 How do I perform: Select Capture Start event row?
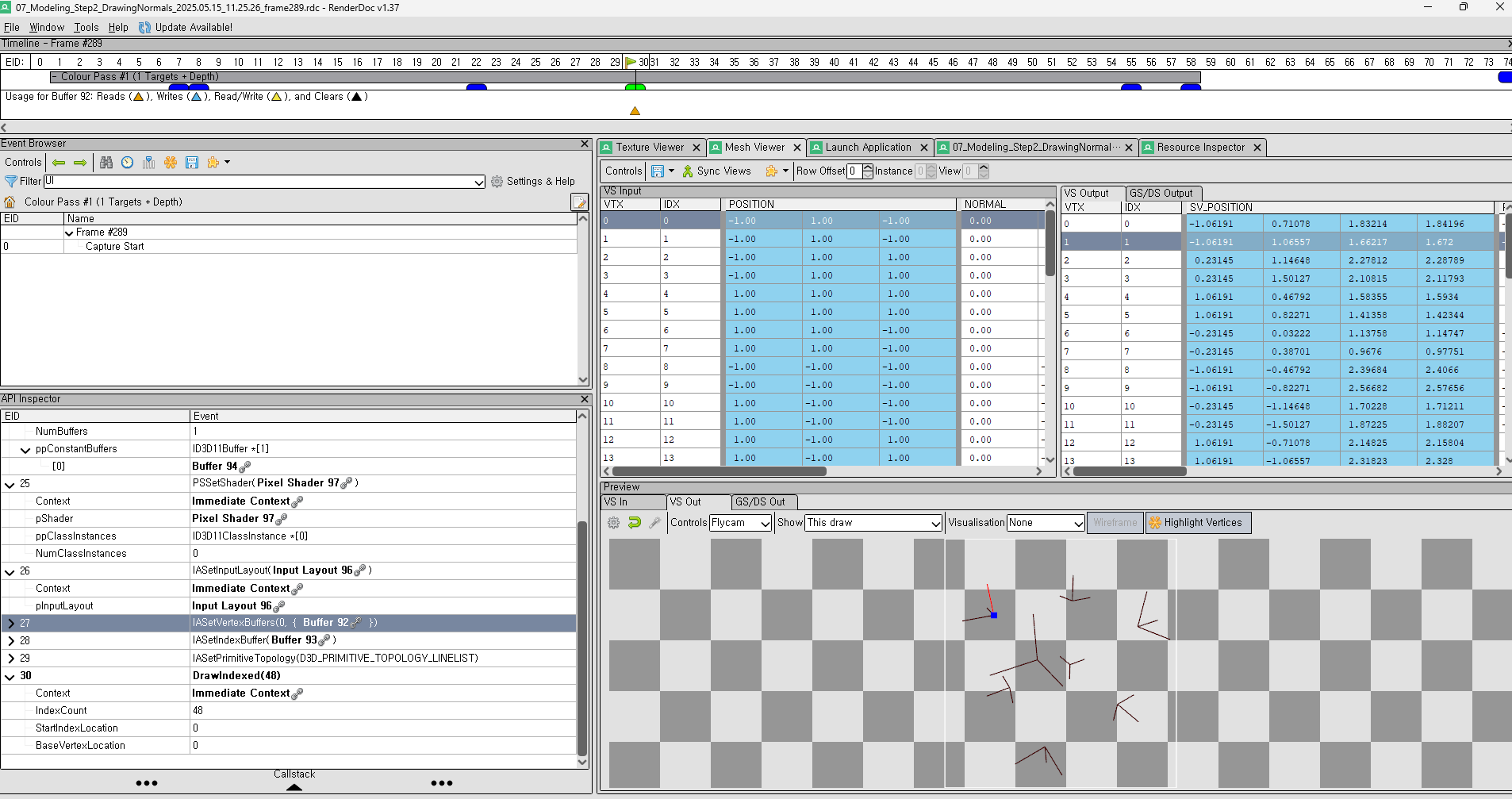point(289,247)
